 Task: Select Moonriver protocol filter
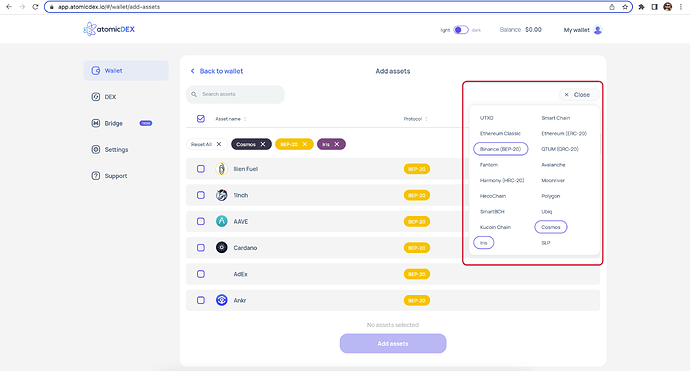(553, 180)
